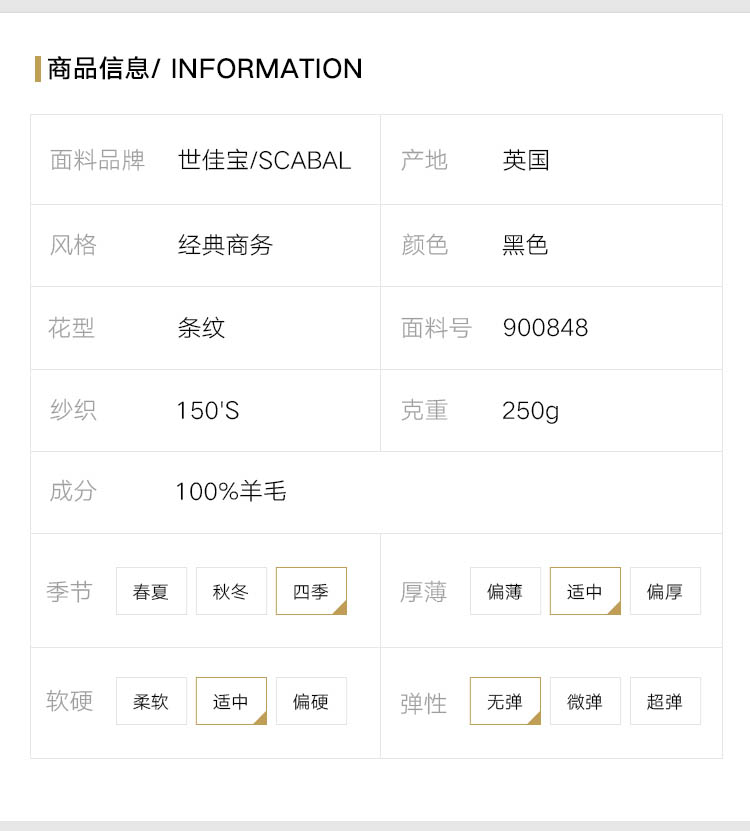Click the weight value 250g
Image resolution: width=750 pixels, height=831 pixels.
(x=531, y=411)
